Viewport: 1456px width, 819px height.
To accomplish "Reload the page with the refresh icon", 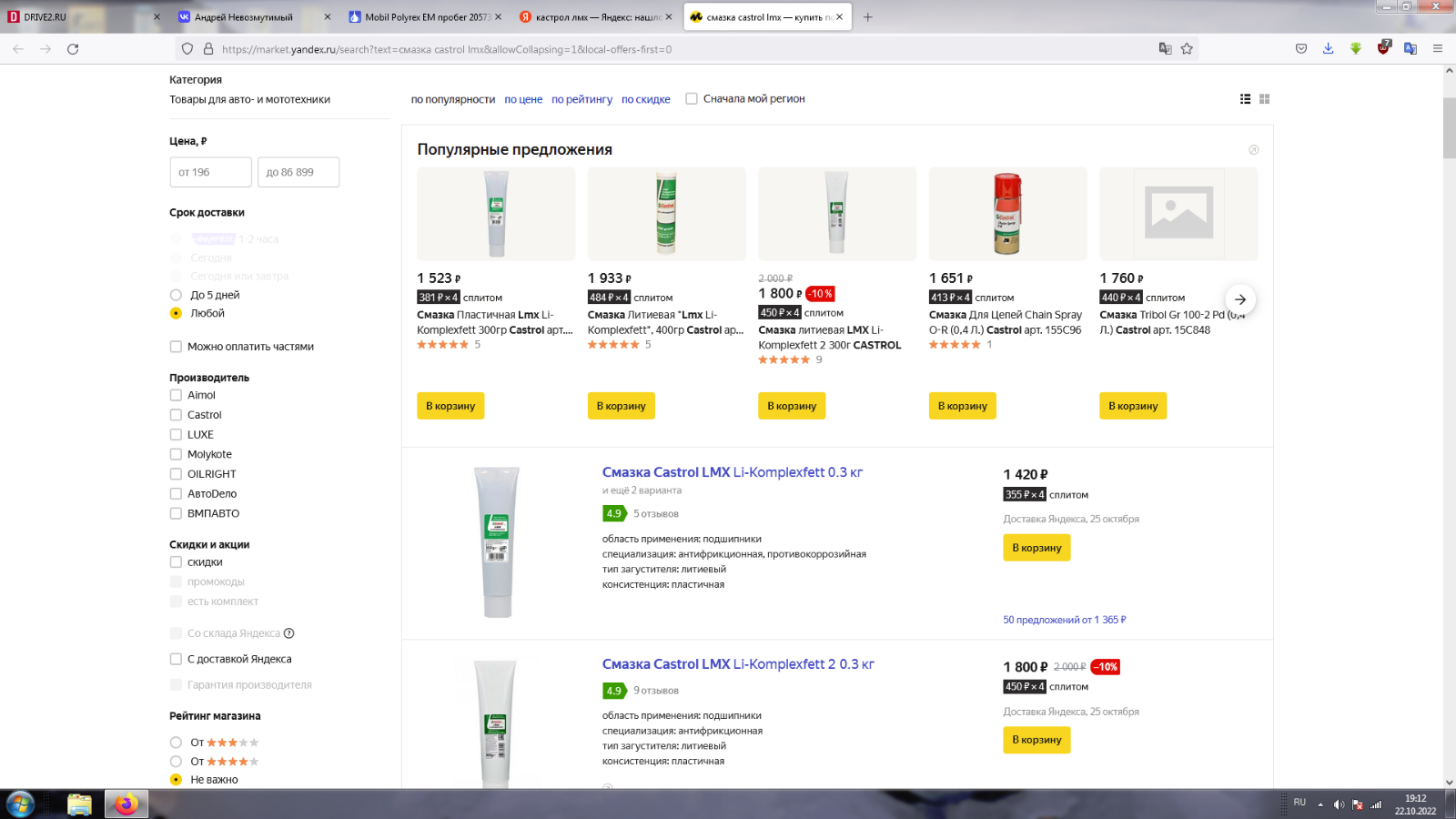I will point(73,49).
